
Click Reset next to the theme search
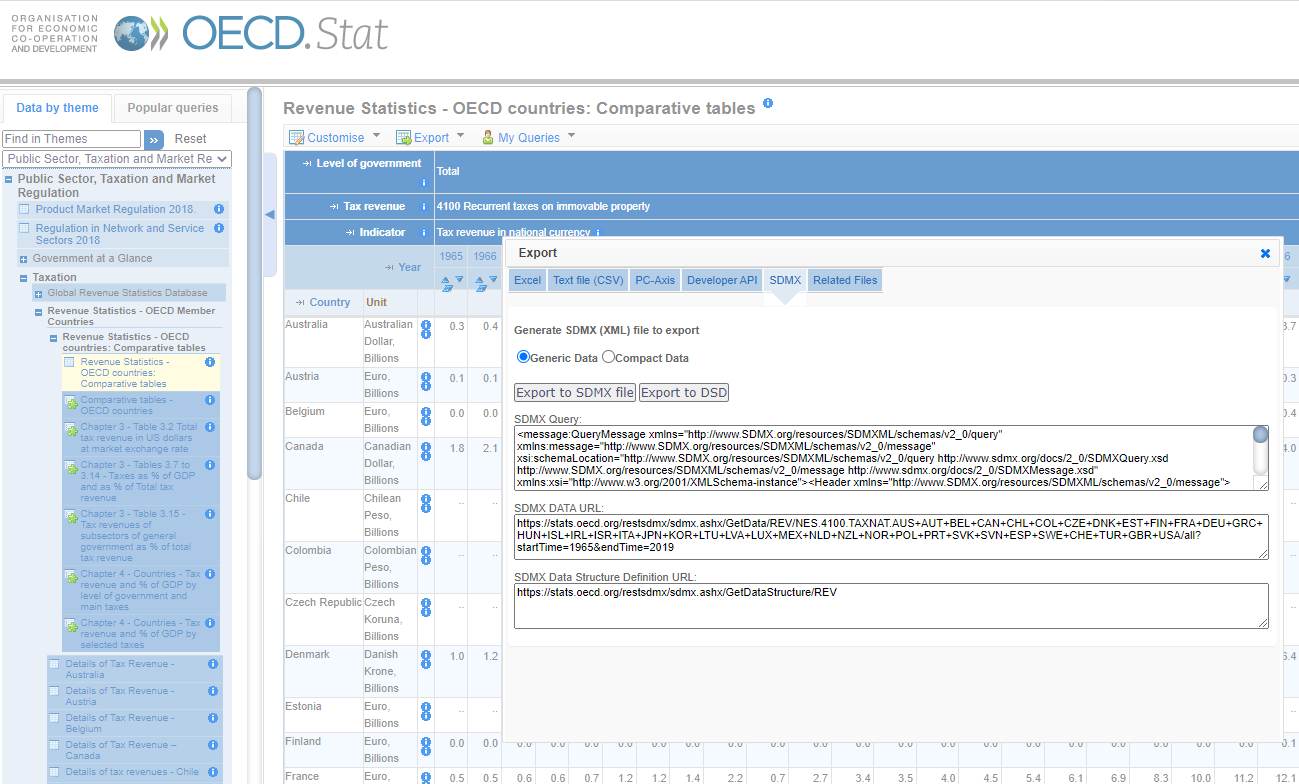pos(190,139)
